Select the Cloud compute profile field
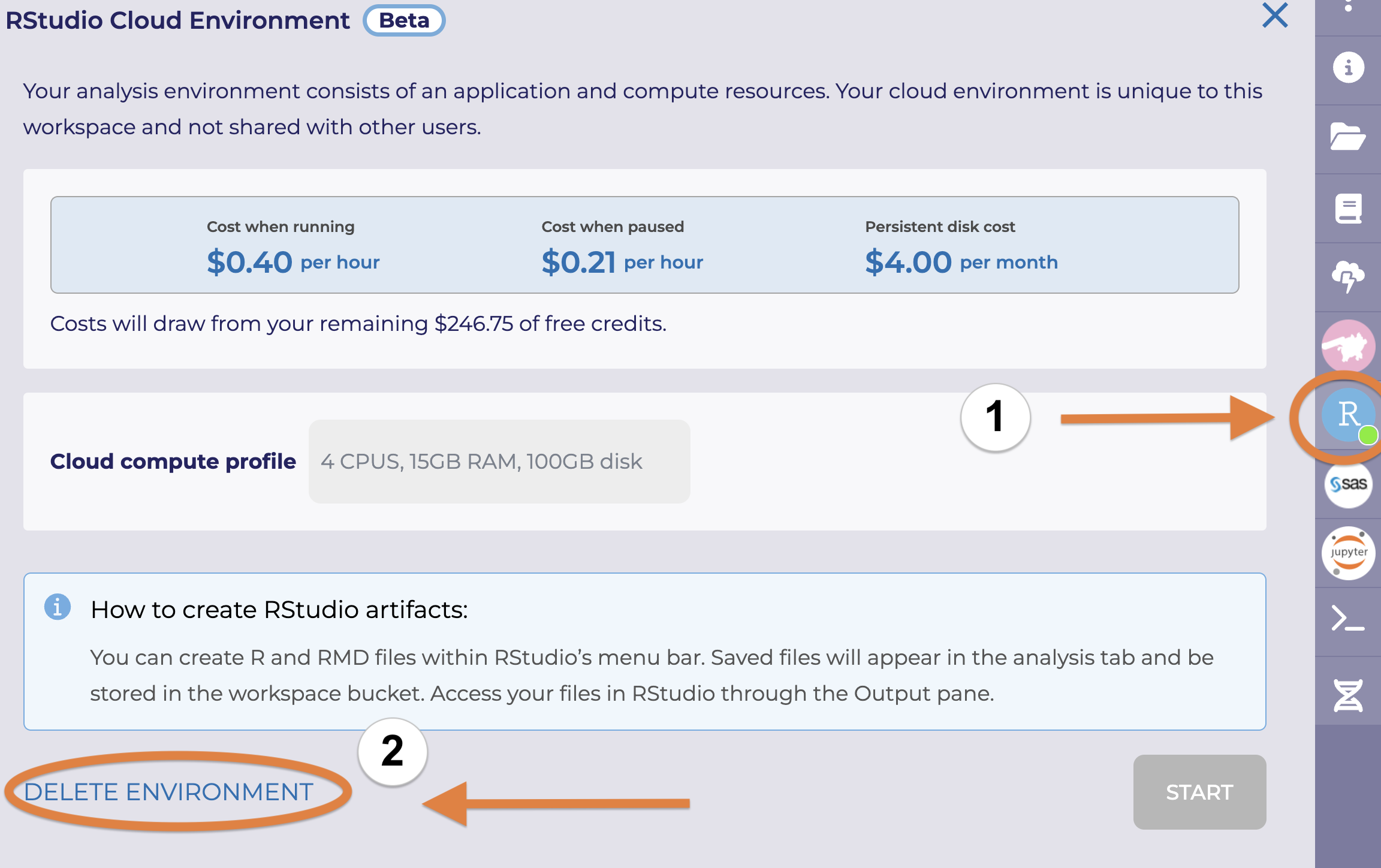The width and height of the screenshot is (1381, 868). click(x=499, y=462)
